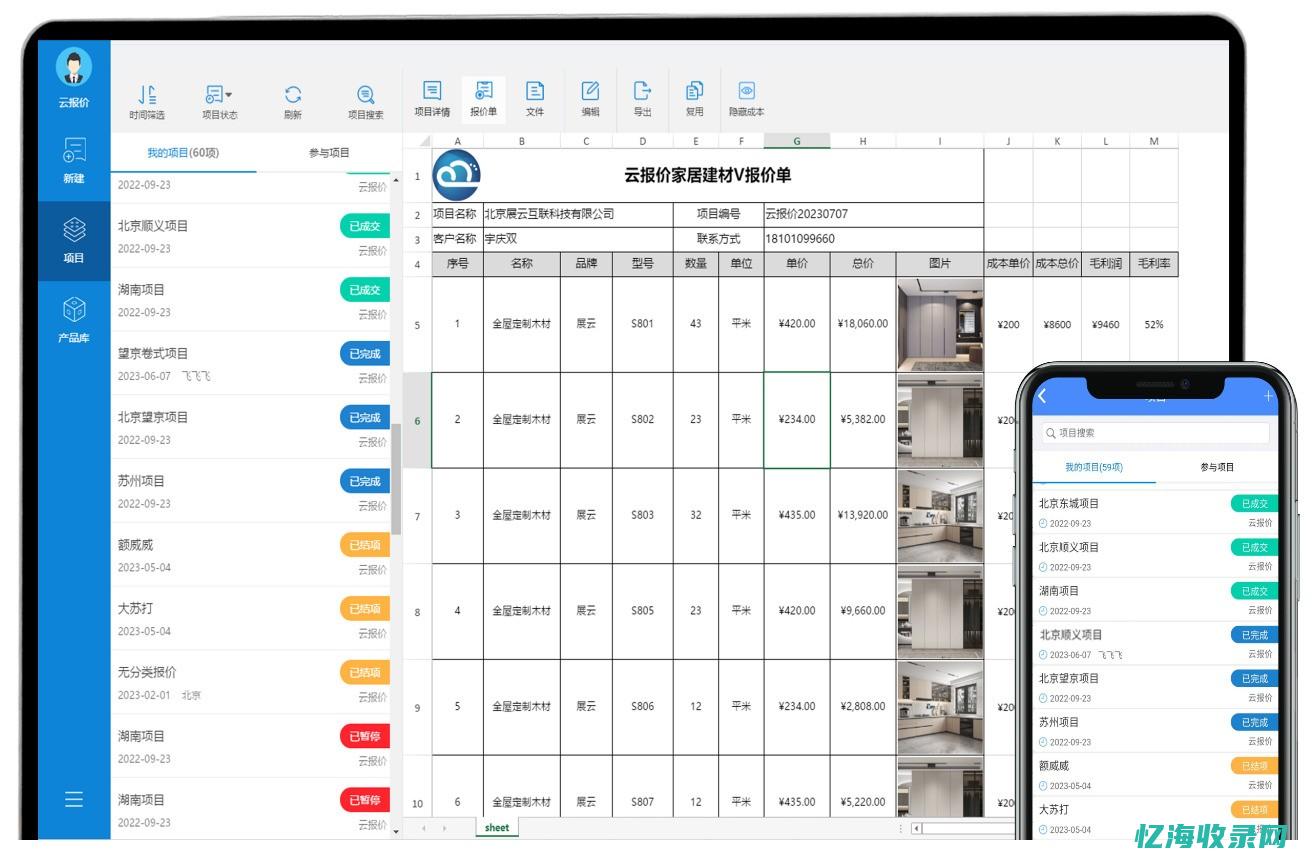The height and width of the screenshot is (858, 1314).
Task: Tap 参与项目 tab on the phone
Action: tap(1217, 467)
